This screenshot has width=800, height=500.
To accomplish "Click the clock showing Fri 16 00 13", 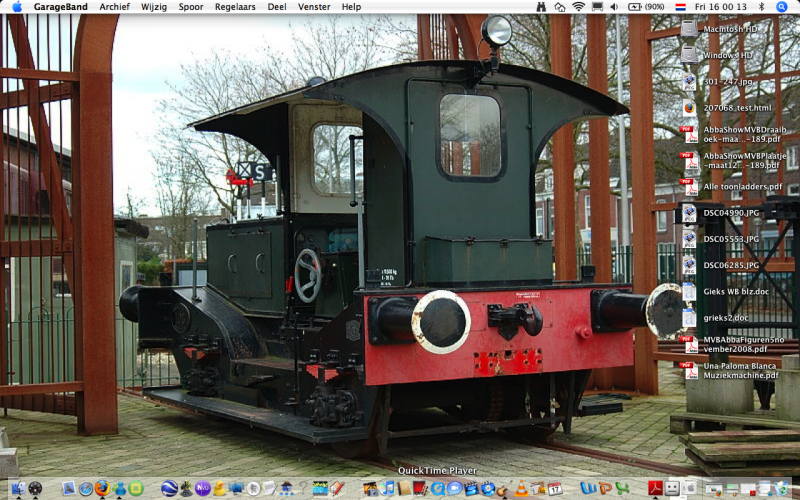I will coord(720,7).
